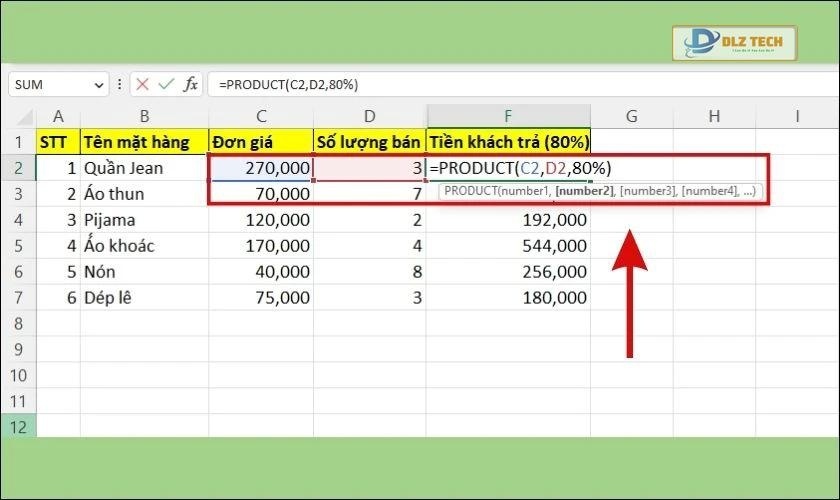Select row 11 header
The image size is (840, 500).
(18, 401)
